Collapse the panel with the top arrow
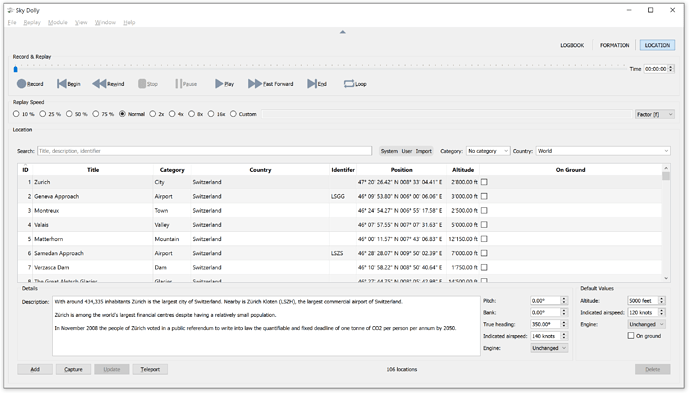 [342, 32]
